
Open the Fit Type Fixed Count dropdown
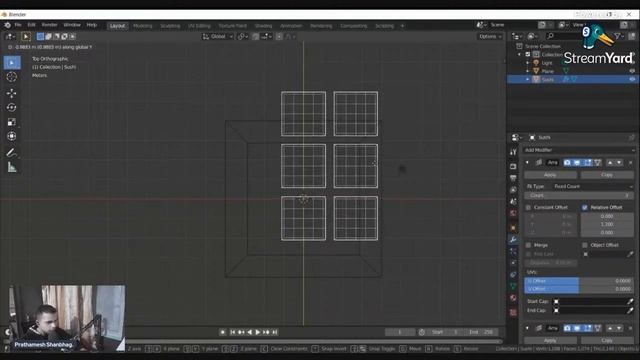click(x=592, y=187)
